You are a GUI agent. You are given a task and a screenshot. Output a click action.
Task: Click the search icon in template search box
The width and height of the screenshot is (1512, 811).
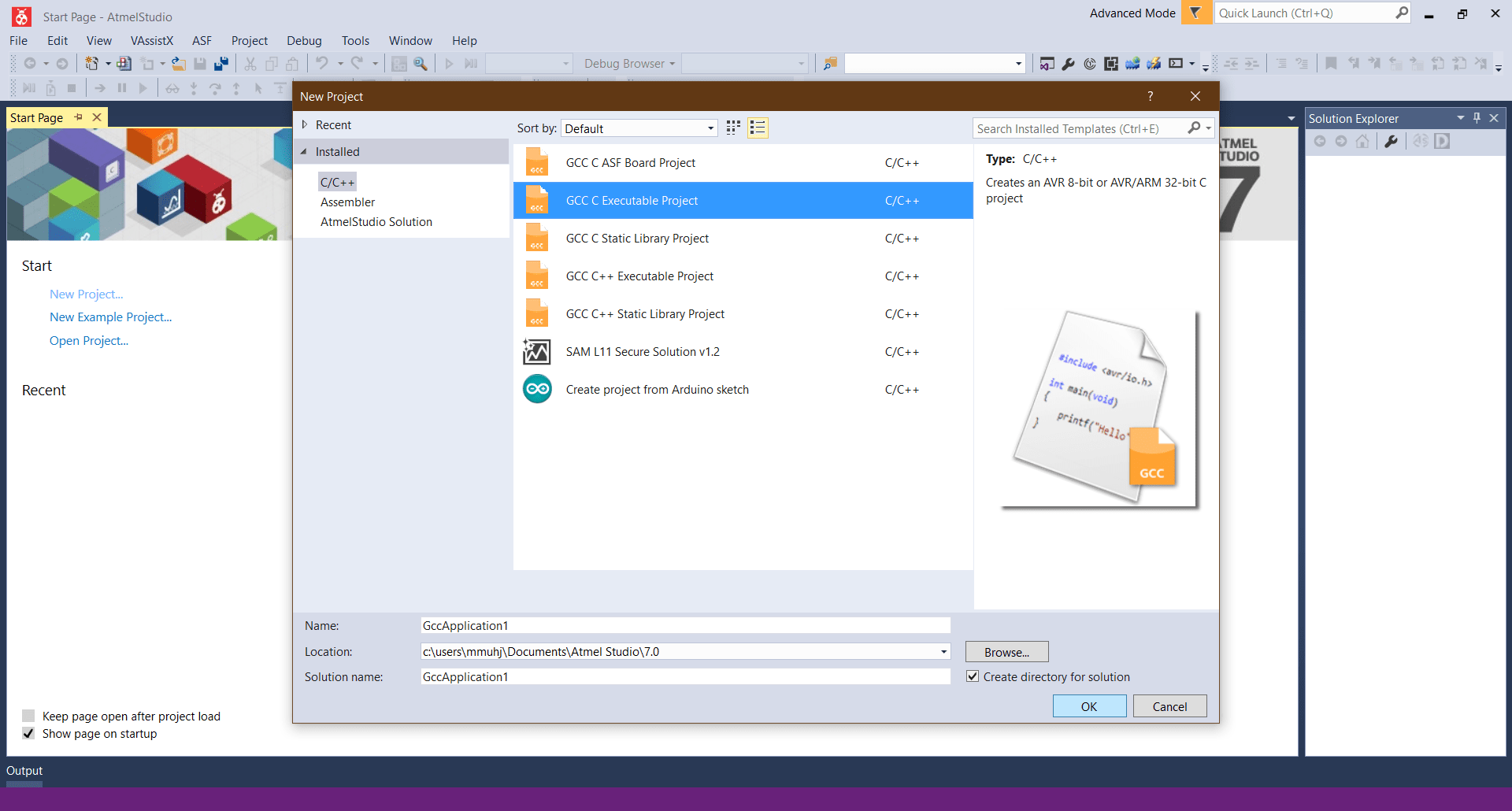coord(1194,128)
